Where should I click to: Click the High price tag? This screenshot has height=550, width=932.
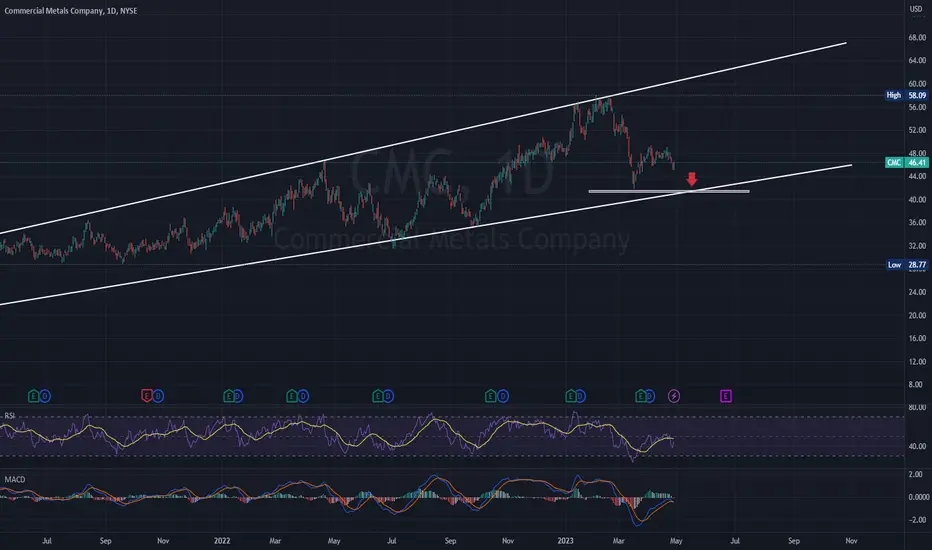click(x=893, y=95)
